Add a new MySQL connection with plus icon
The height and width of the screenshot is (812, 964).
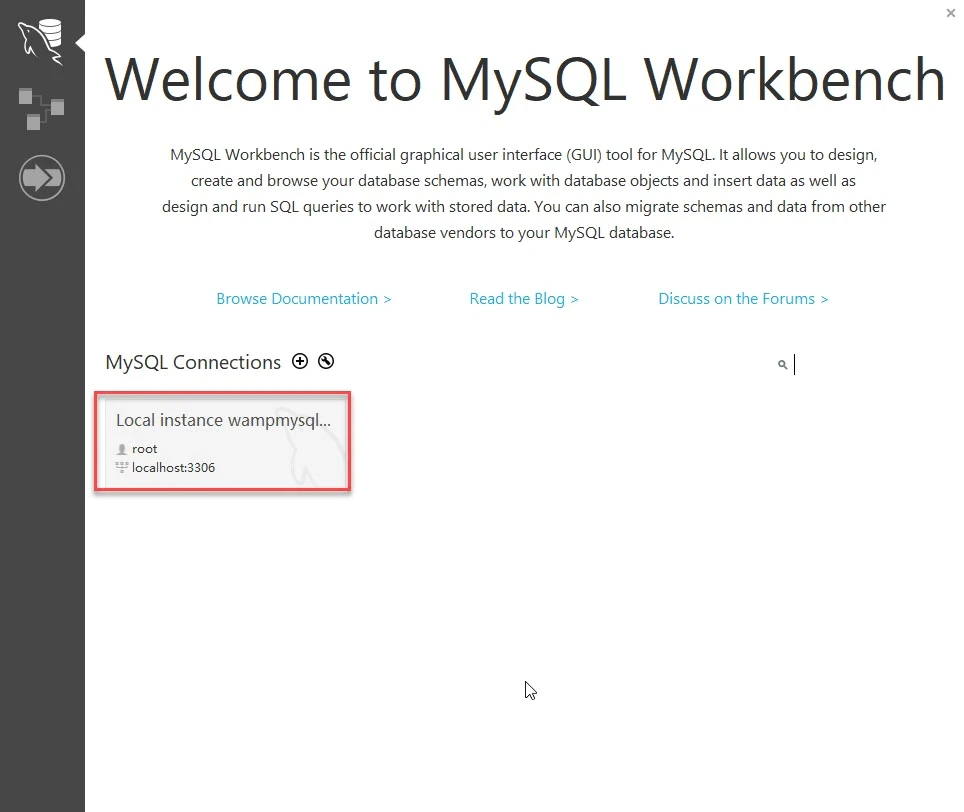(300, 361)
